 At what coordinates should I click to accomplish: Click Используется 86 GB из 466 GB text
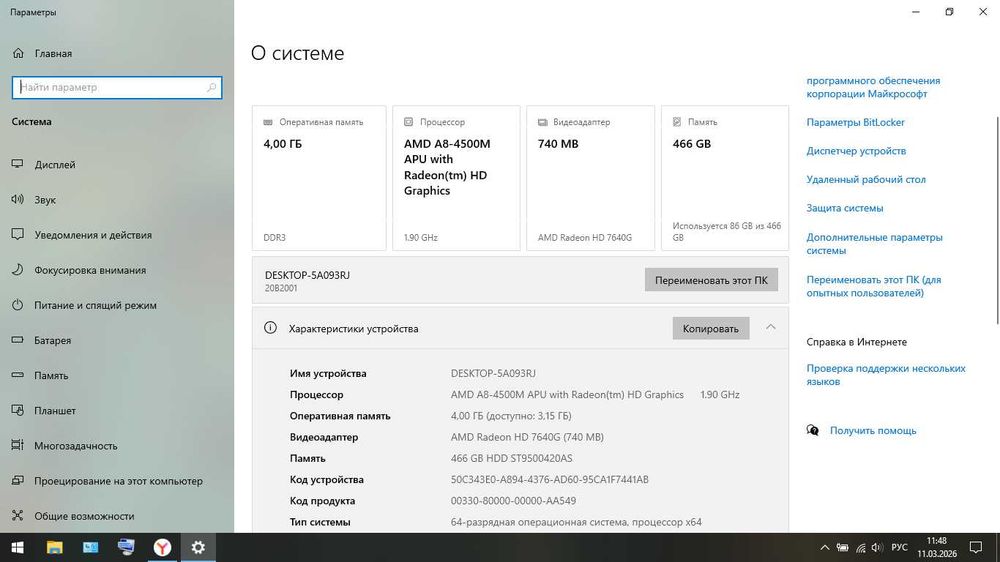(726, 232)
